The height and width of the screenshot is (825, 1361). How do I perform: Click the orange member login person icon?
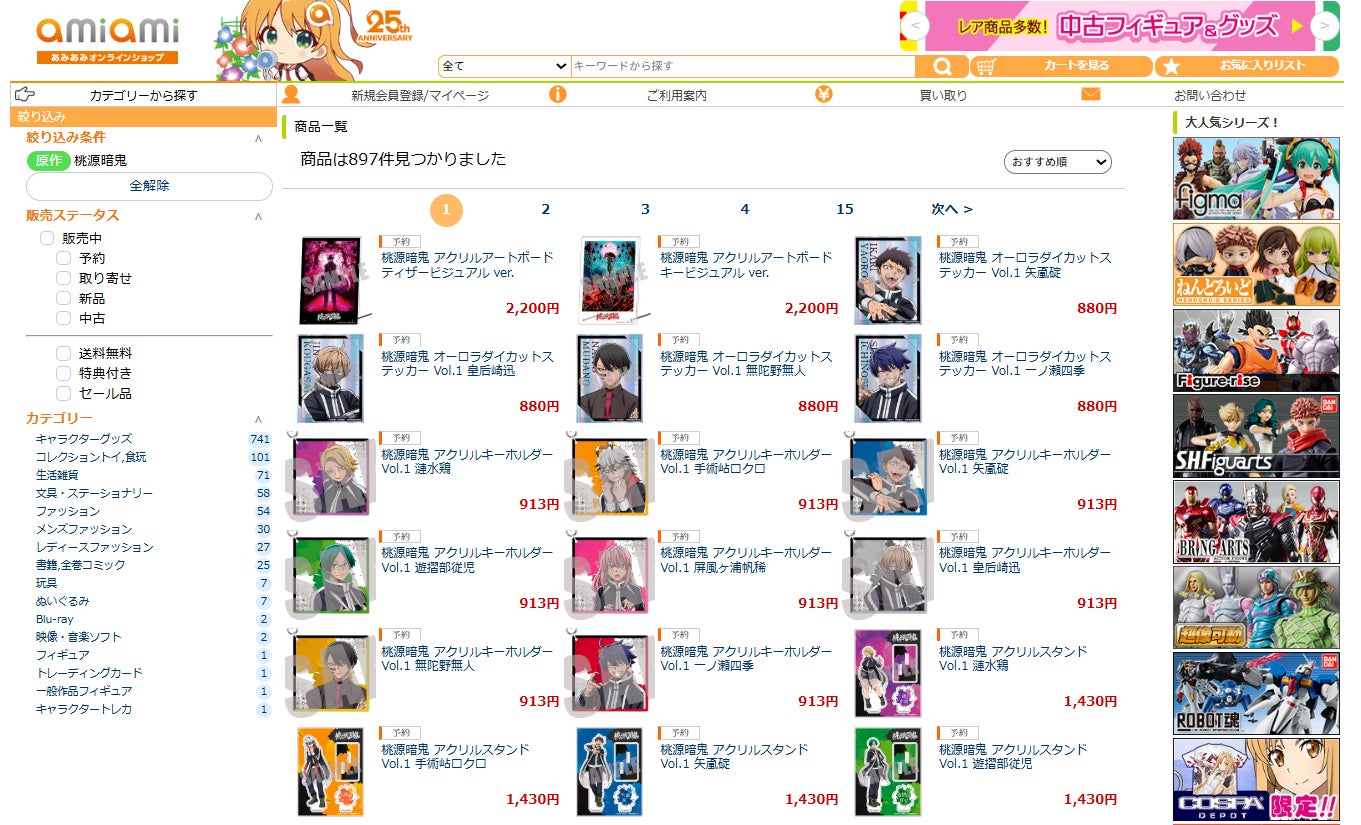(292, 95)
